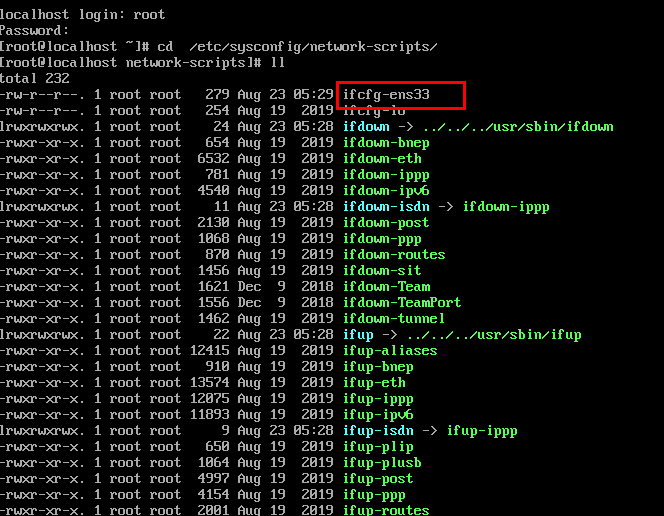Click the ifup-plusb file name

tap(382, 463)
